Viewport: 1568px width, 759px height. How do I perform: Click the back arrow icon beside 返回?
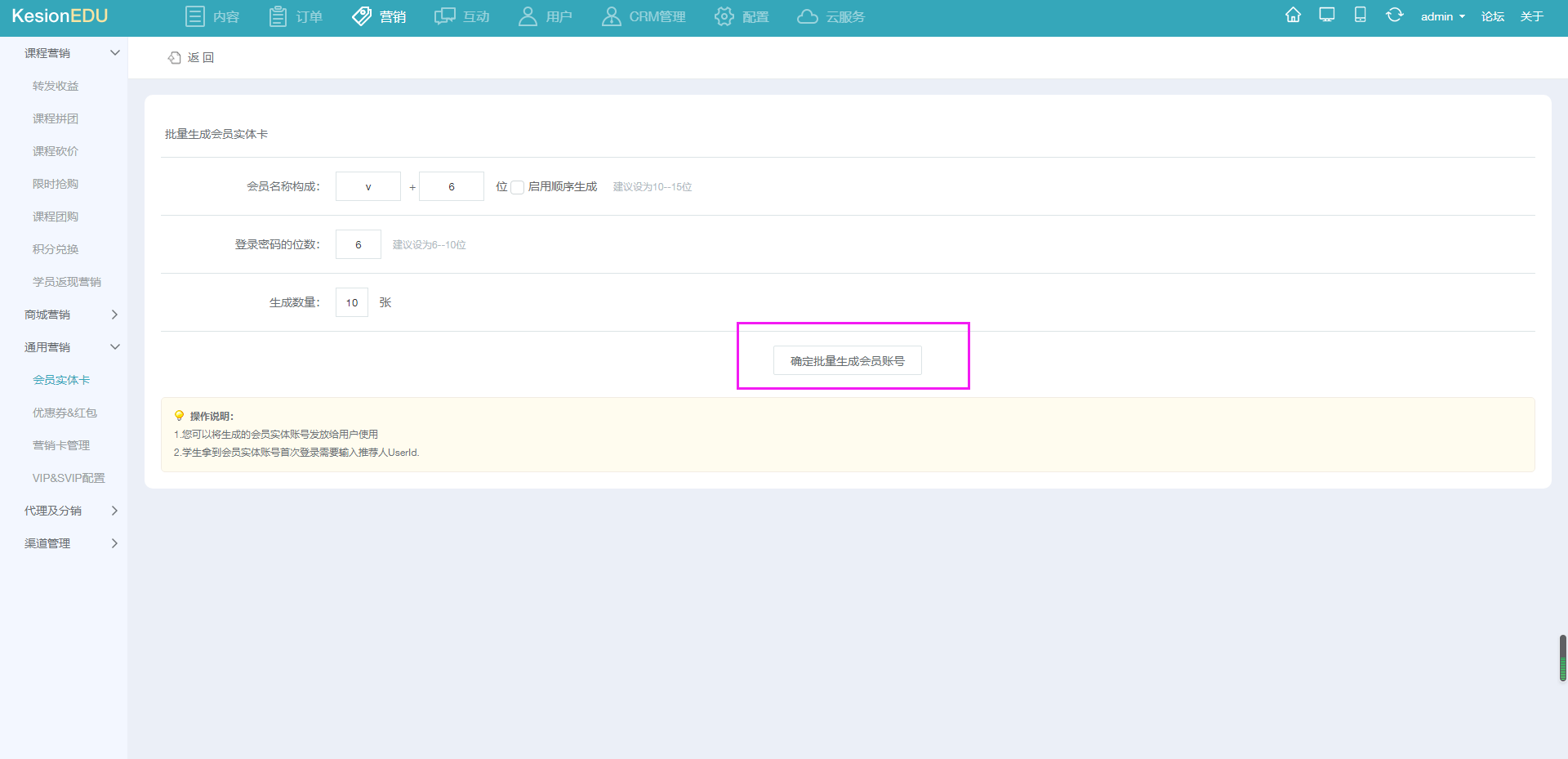click(174, 58)
